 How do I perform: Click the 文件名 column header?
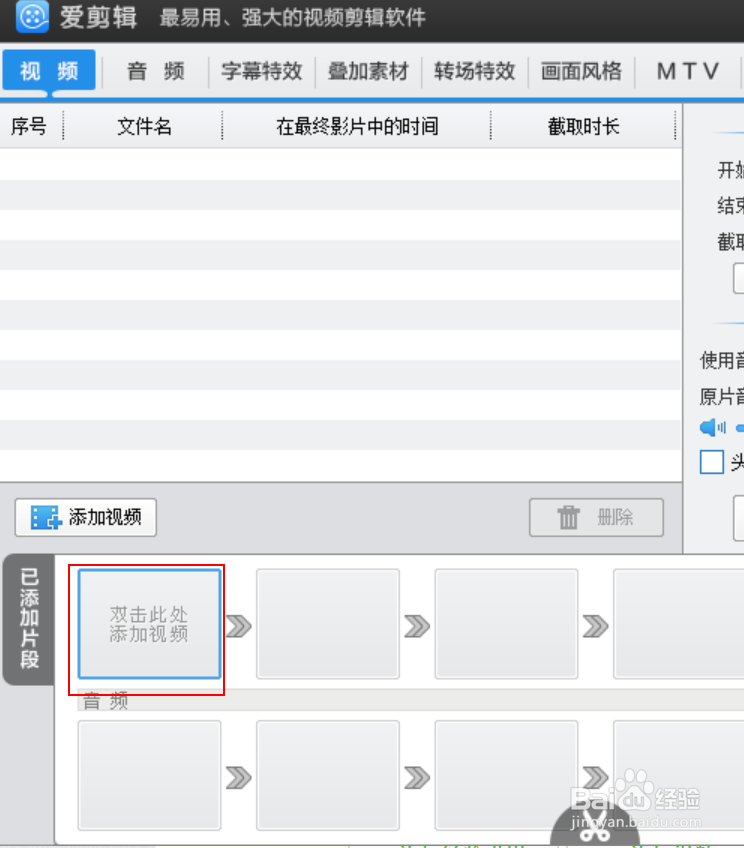coord(144,127)
